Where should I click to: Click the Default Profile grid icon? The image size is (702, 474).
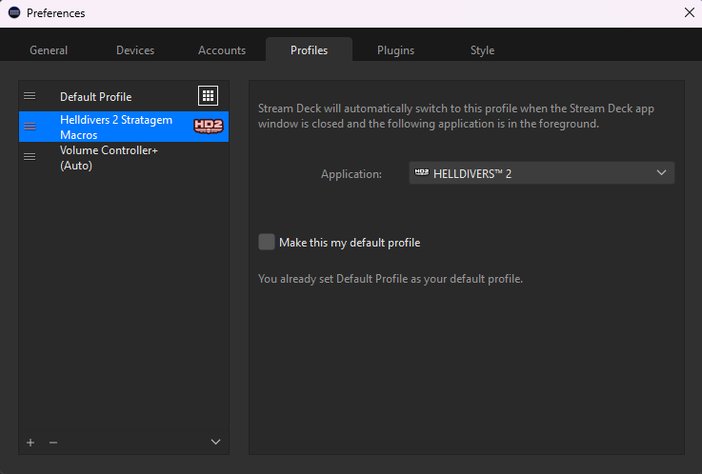[207, 96]
